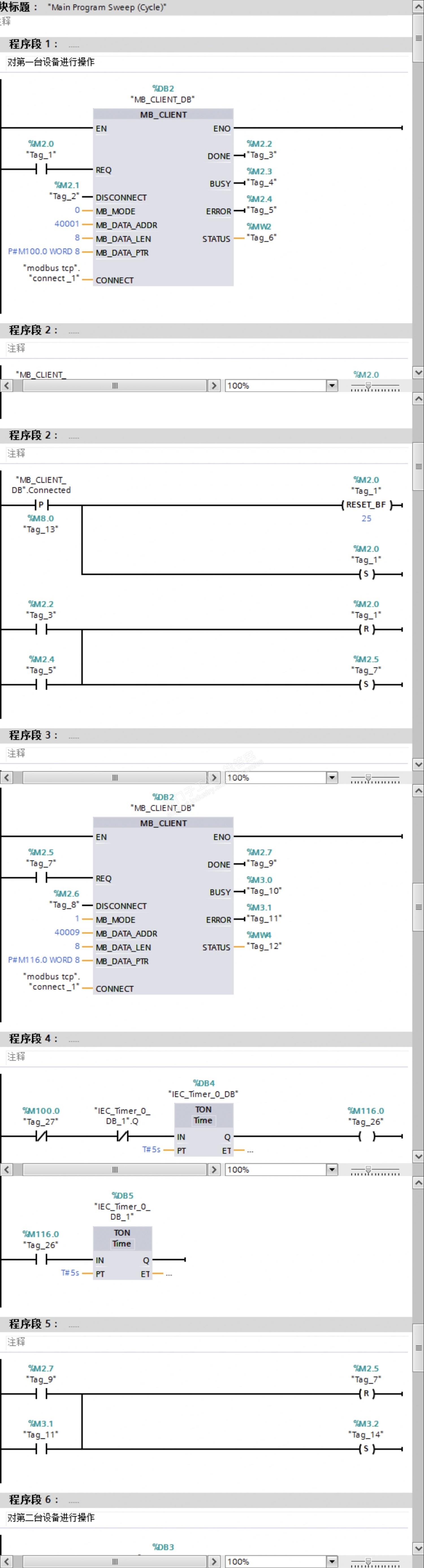Select the Tag_27 normally closed contact
The image size is (424, 1568).
(41, 1136)
